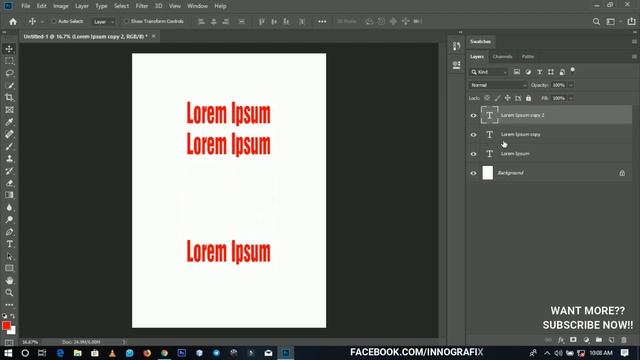Open the Properties panel icon
The width and height of the screenshot is (640, 360).
456,65
